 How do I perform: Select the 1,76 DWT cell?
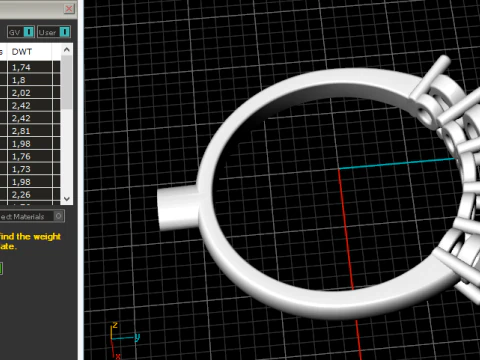tap(29, 156)
